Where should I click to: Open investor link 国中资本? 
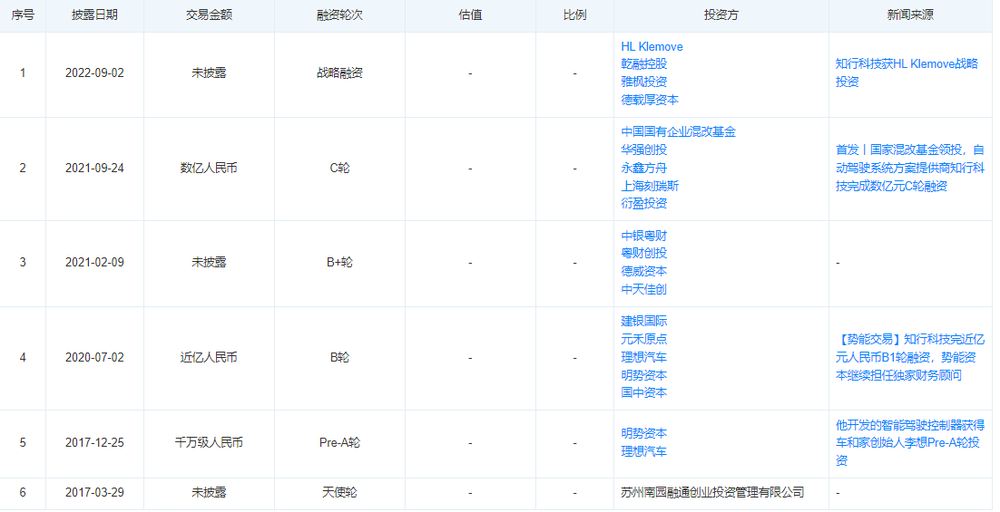644,393
